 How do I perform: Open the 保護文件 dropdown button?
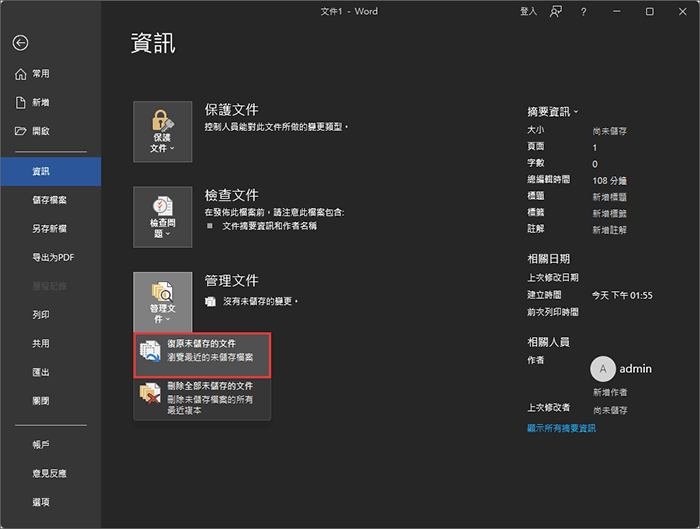(x=162, y=131)
